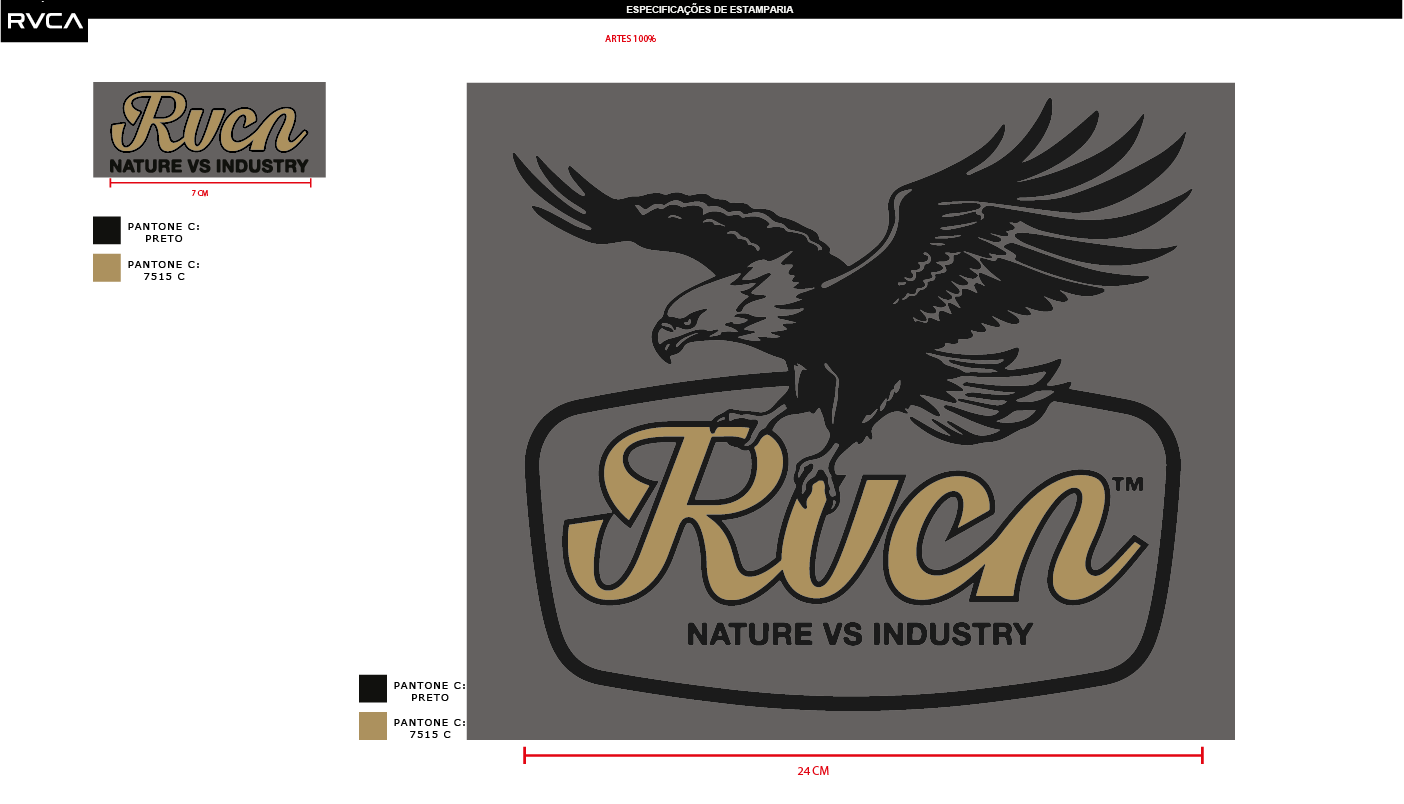
Task: Click the '7 CM' measurement label
Action: point(200,193)
